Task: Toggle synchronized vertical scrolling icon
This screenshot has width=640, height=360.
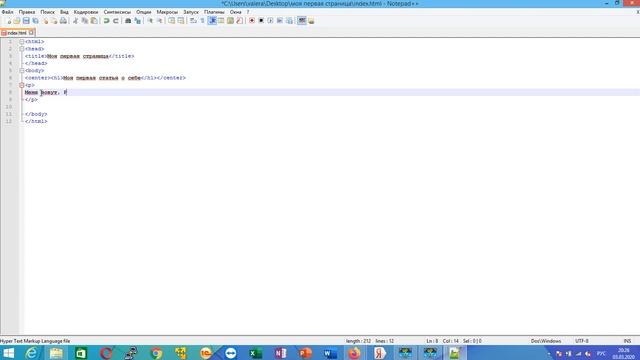Action: click(171, 20)
